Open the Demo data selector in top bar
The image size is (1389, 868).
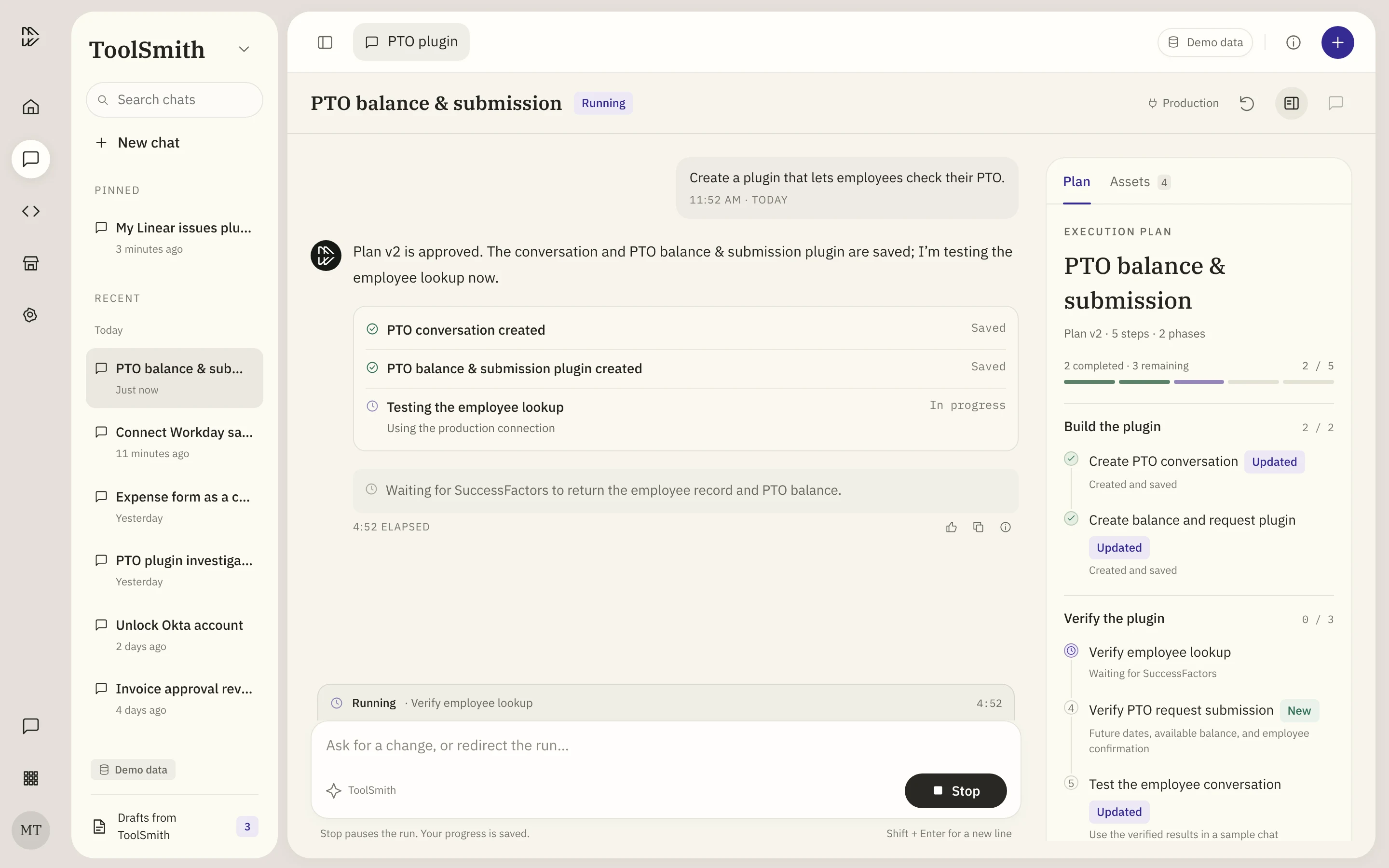(x=1205, y=42)
